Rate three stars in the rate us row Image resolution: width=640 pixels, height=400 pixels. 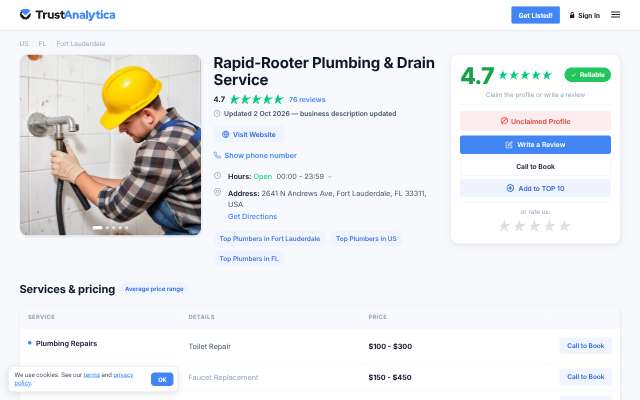point(535,226)
